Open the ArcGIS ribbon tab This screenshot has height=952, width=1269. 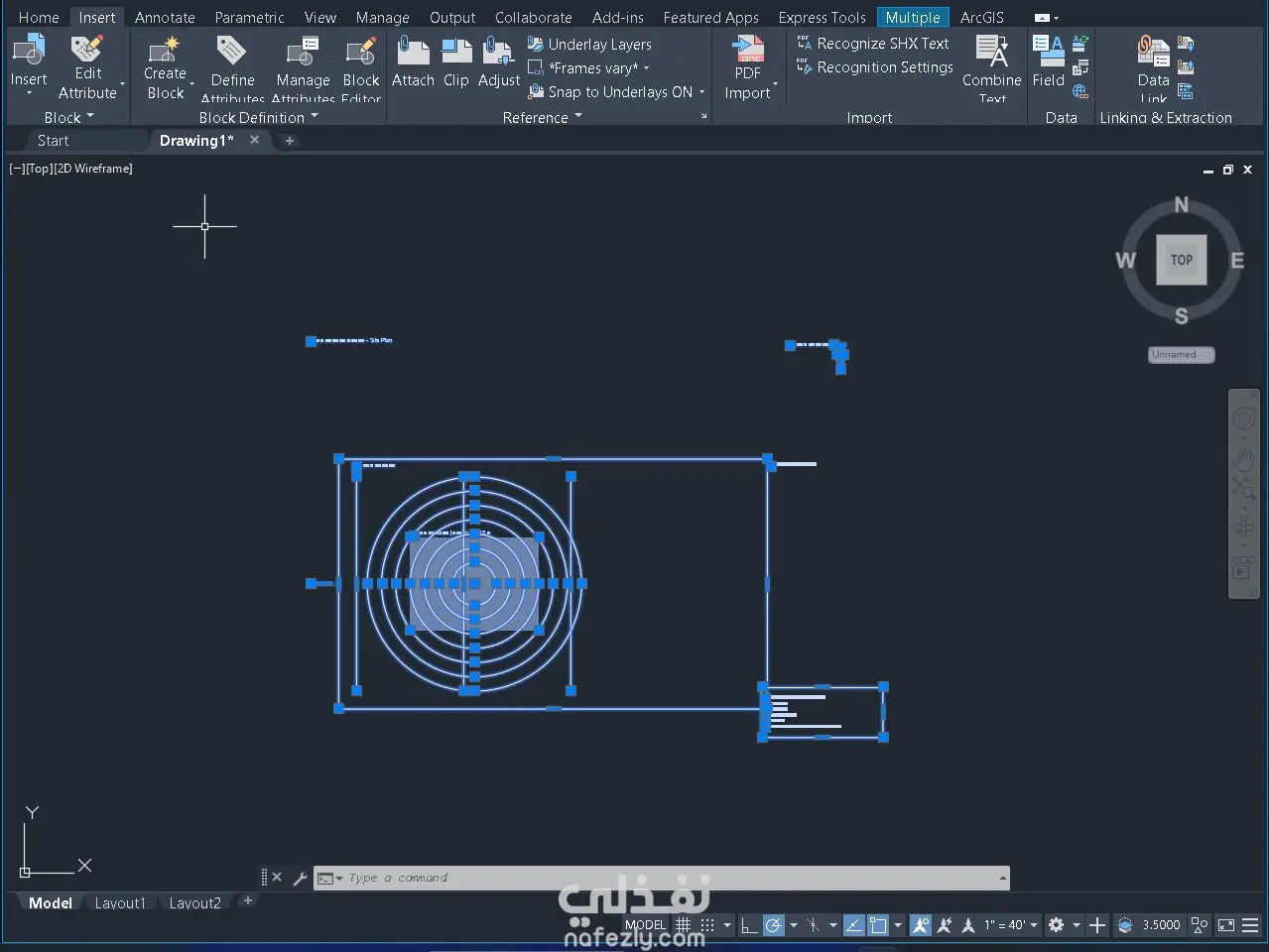[981, 17]
